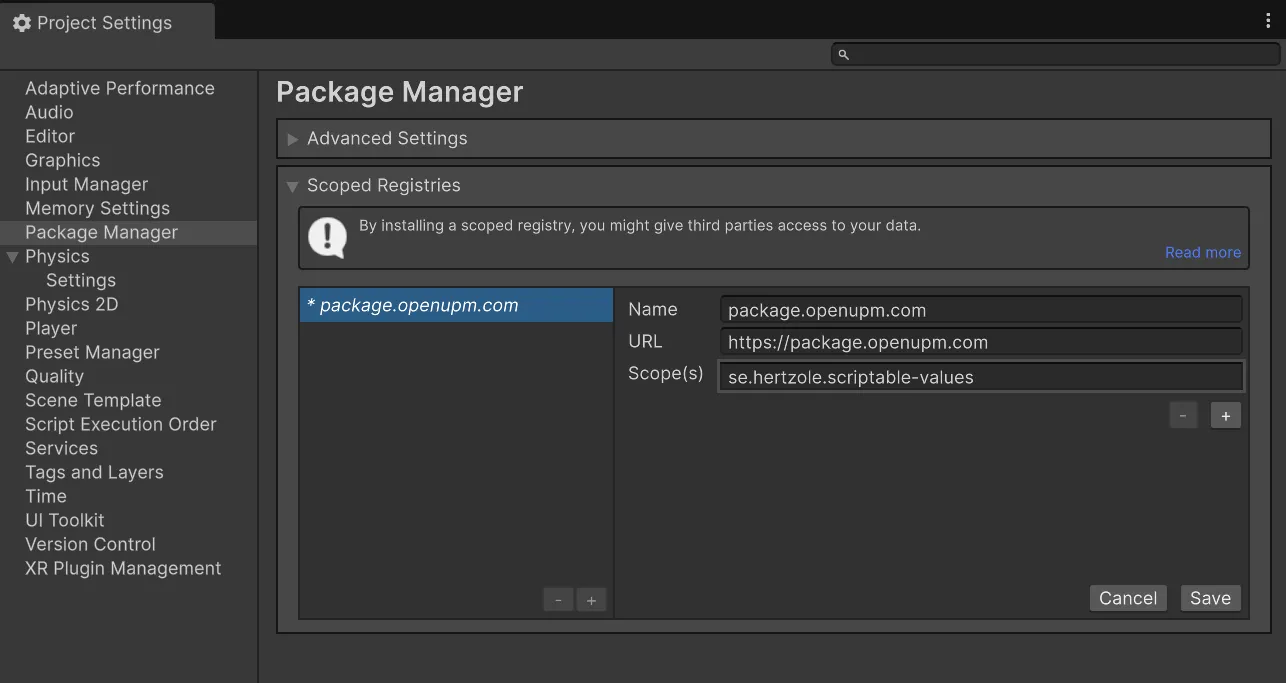The width and height of the screenshot is (1286, 683).
Task: Click the warning icon beside the registry notice
Action: 327,237
